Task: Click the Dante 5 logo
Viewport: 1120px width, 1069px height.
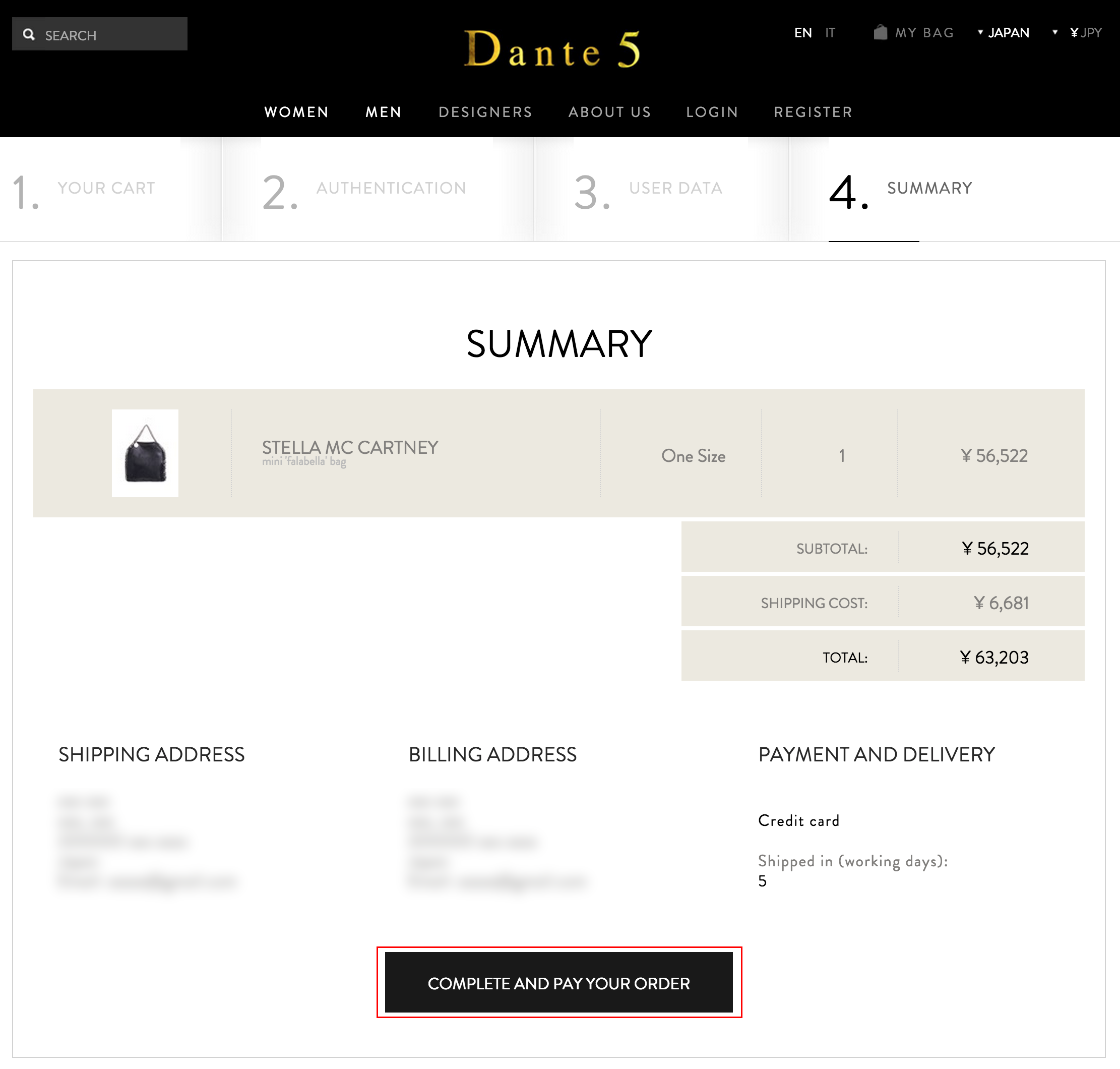Action: [x=552, y=49]
